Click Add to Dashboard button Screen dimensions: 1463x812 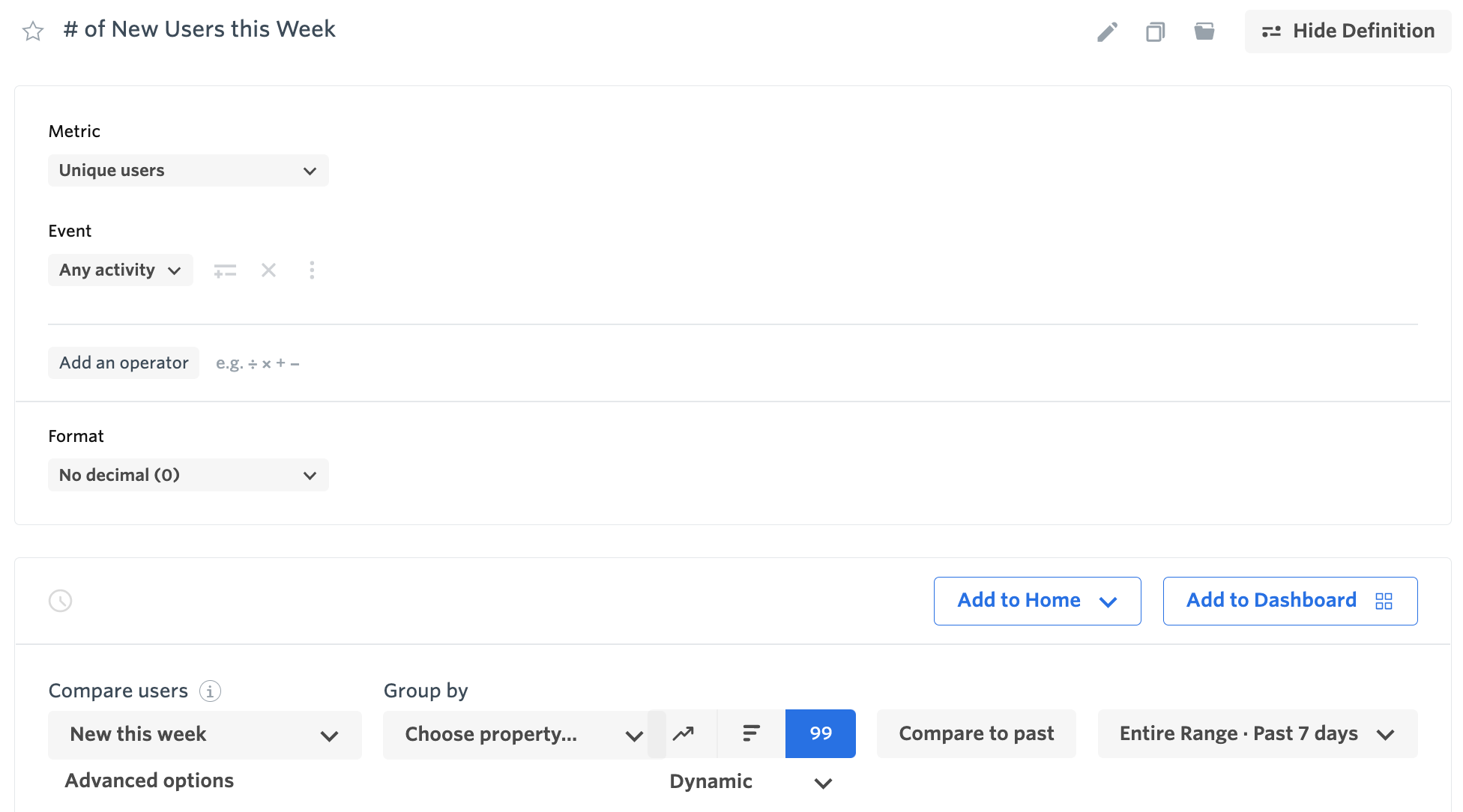coord(1290,601)
